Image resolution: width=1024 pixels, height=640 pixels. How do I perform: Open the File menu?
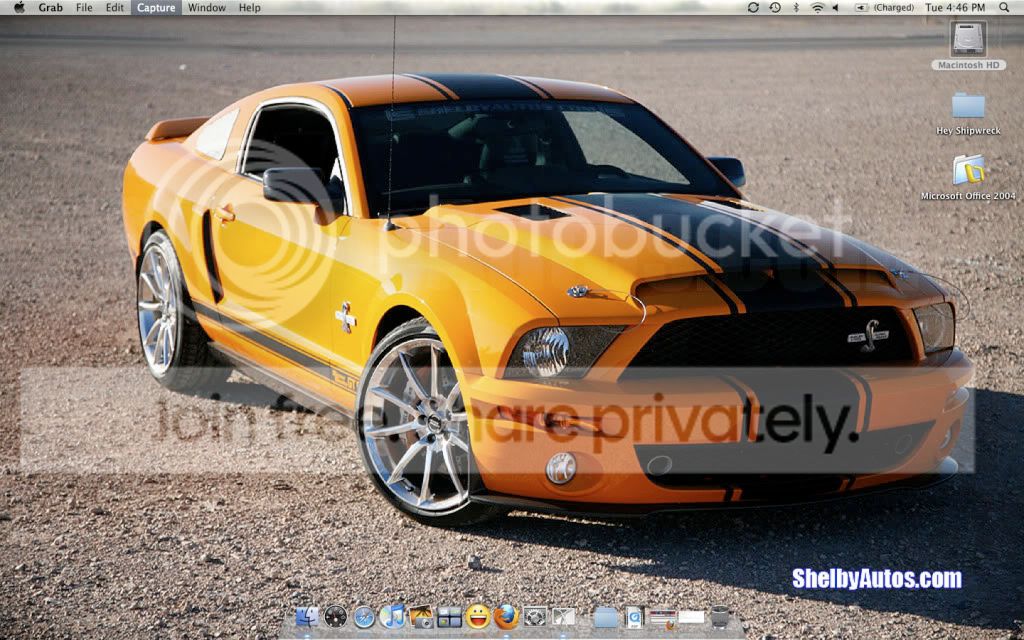(x=84, y=8)
